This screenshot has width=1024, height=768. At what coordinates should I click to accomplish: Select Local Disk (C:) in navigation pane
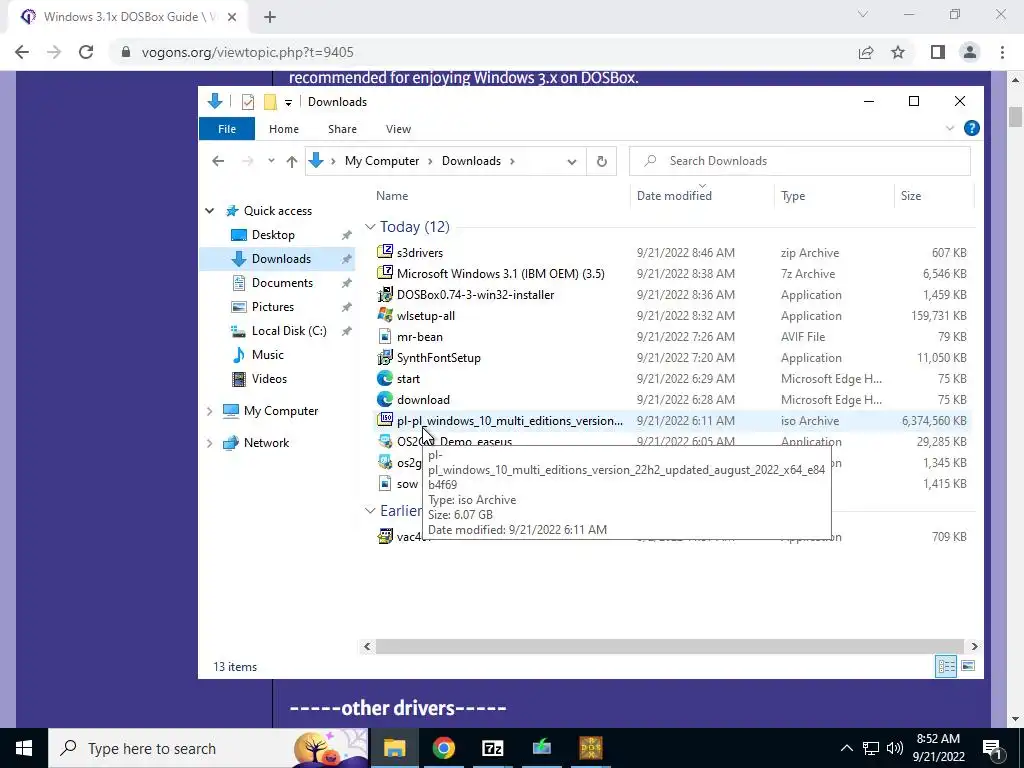click(x=289, y=330)
